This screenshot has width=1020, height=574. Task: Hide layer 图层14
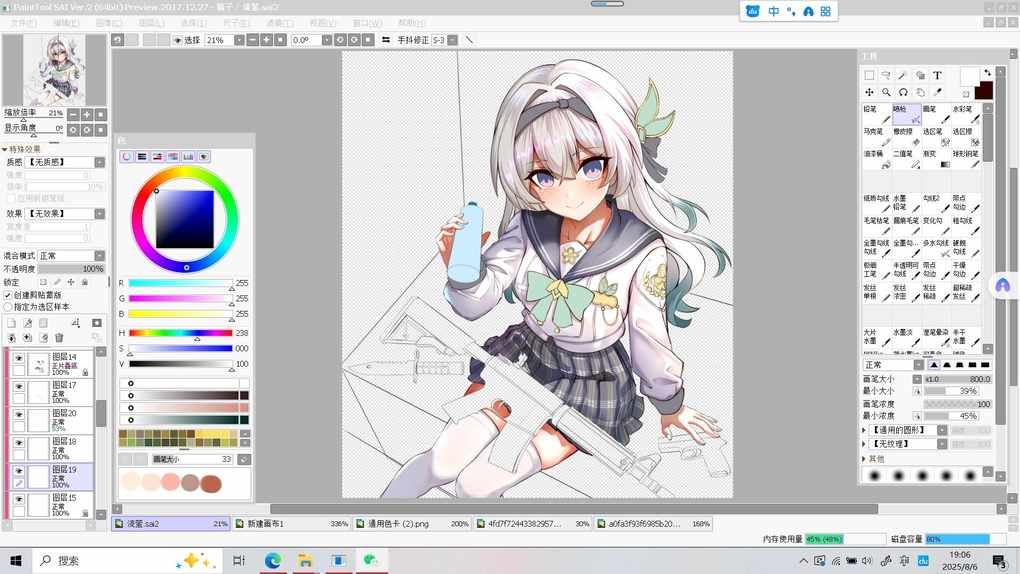[x=19, y=359]
